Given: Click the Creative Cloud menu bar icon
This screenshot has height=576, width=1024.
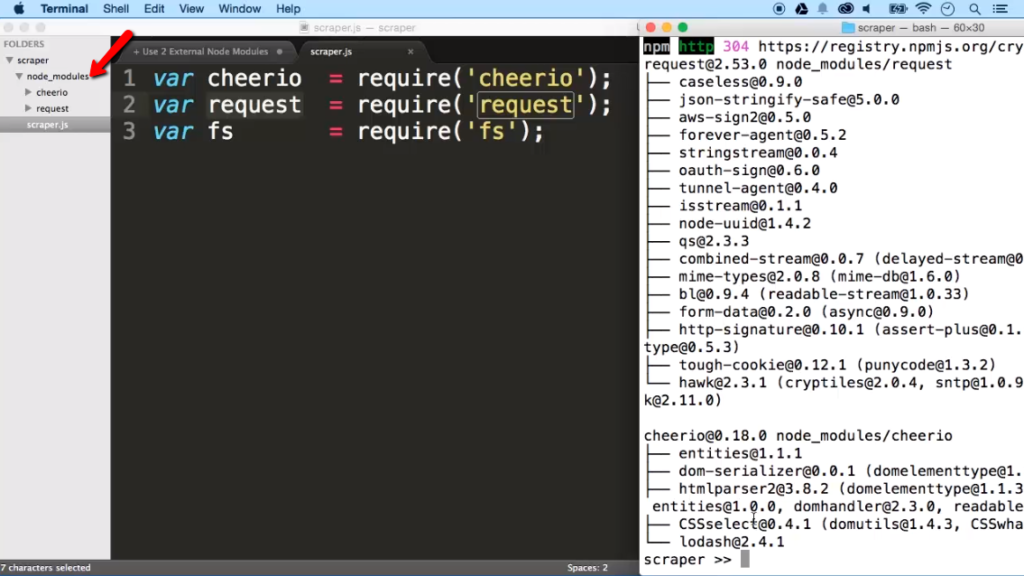Looking at the screenshot, I should click(846, 9).
